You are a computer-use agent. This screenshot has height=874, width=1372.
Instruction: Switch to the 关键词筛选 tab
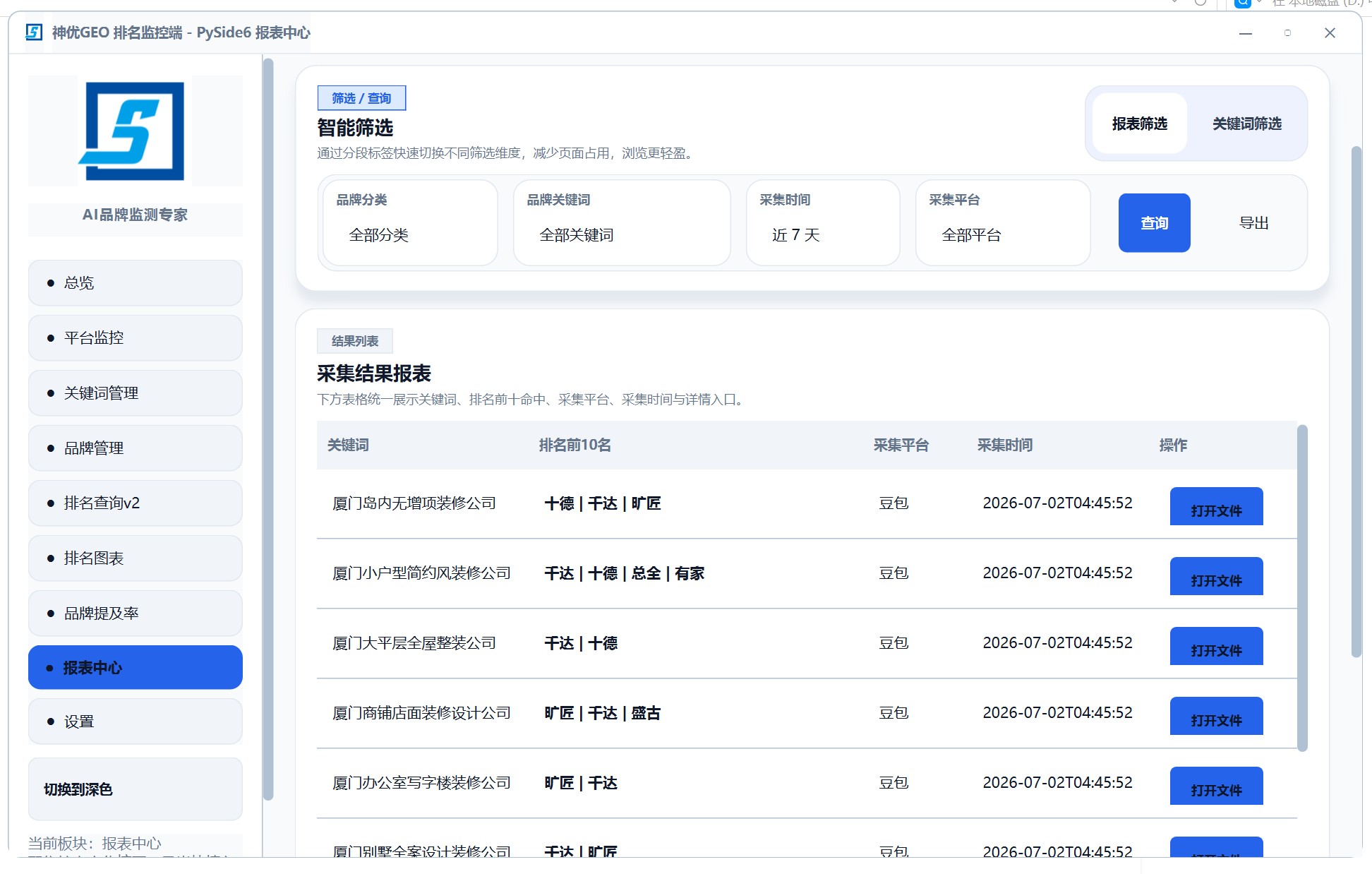[1246, 124]
